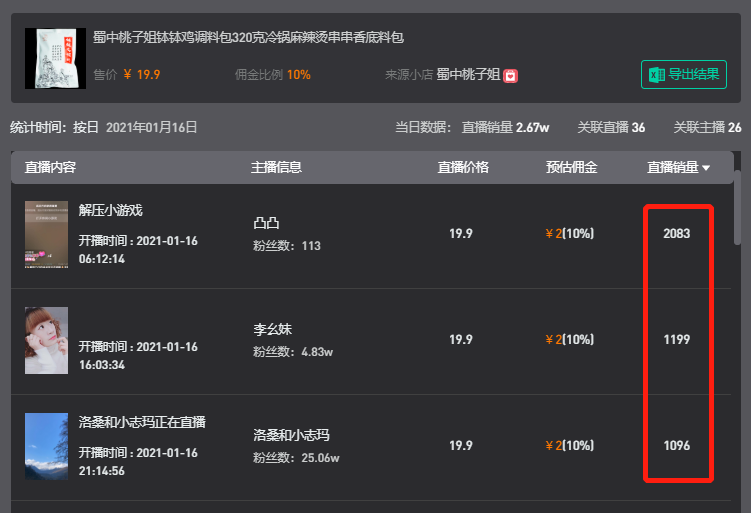Viewport: 751px width, 513px height.
Task: Open streamer 李幺妹 profile name
Action: (x=273, y=329)
